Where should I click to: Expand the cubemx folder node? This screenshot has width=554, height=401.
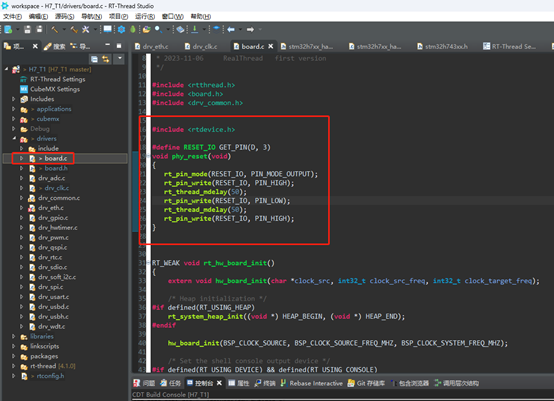(13, 119)
